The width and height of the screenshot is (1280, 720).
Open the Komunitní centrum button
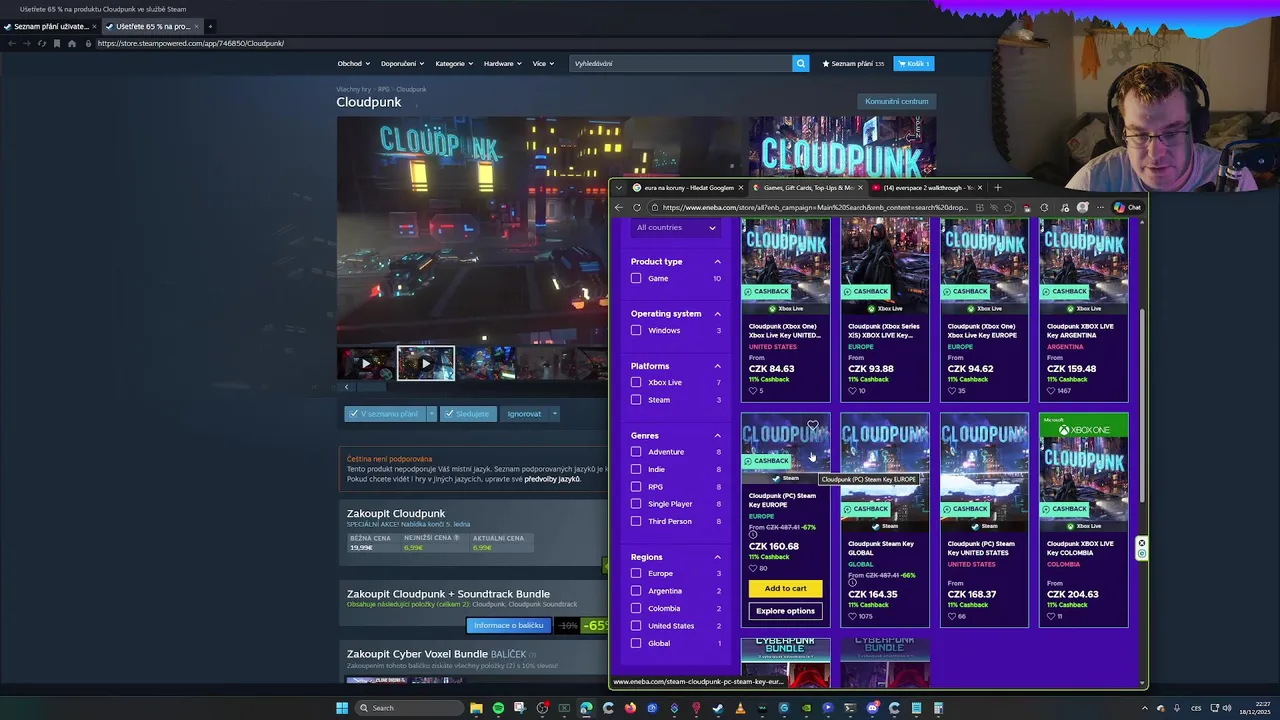[x=896, y=101]
